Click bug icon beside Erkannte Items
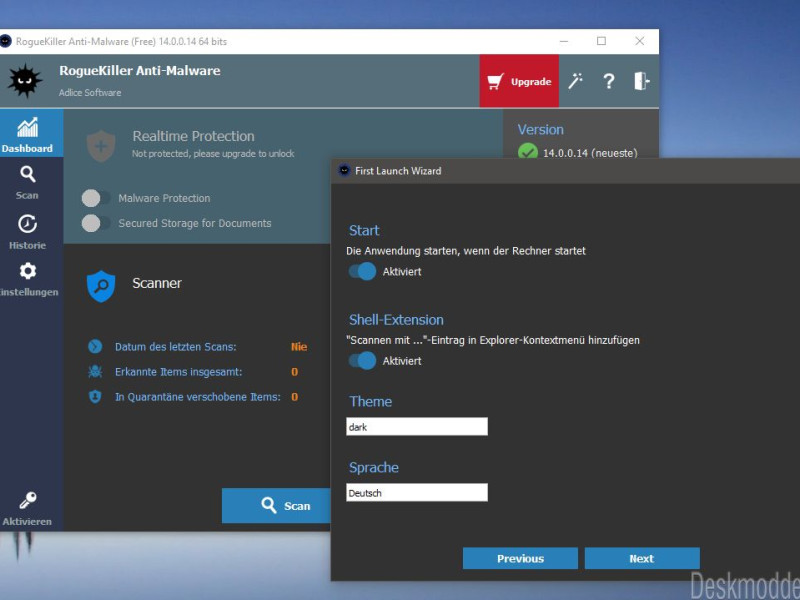The image size is (800, 600). pyautogui.click(x=95, y=371)
